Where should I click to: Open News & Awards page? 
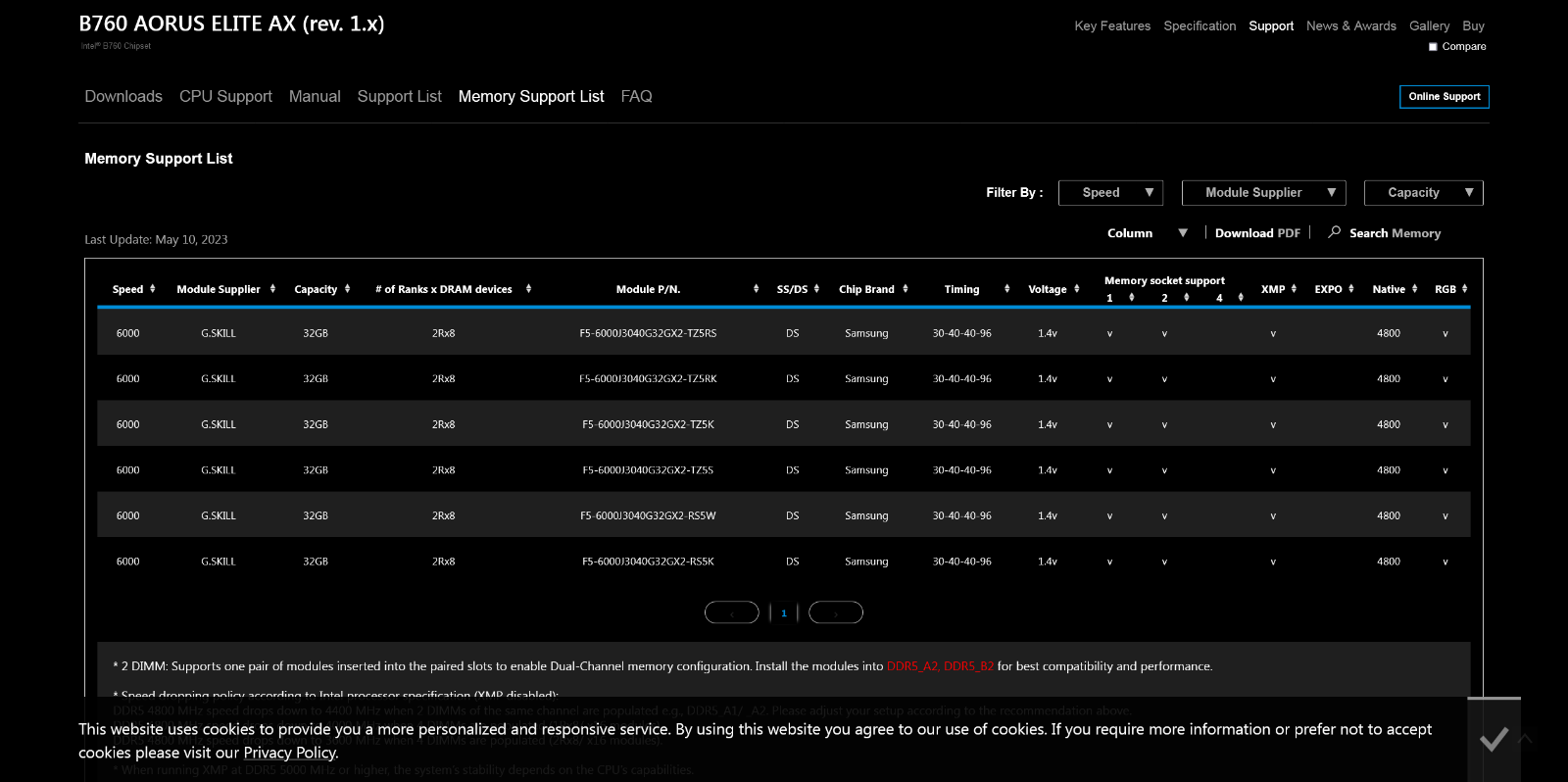pos(1351,26)
